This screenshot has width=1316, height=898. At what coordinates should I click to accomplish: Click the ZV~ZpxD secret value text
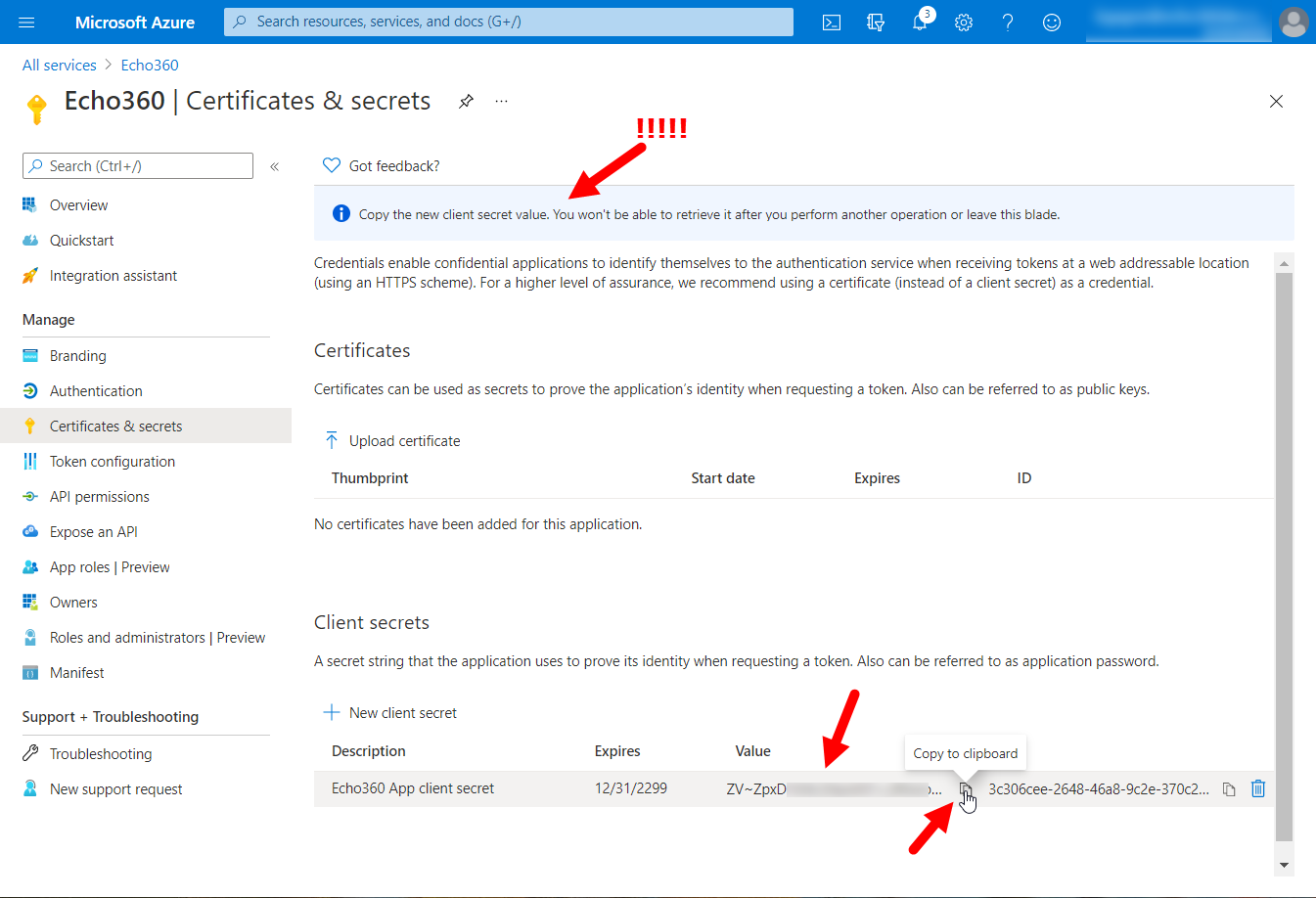tap(835, 789)
